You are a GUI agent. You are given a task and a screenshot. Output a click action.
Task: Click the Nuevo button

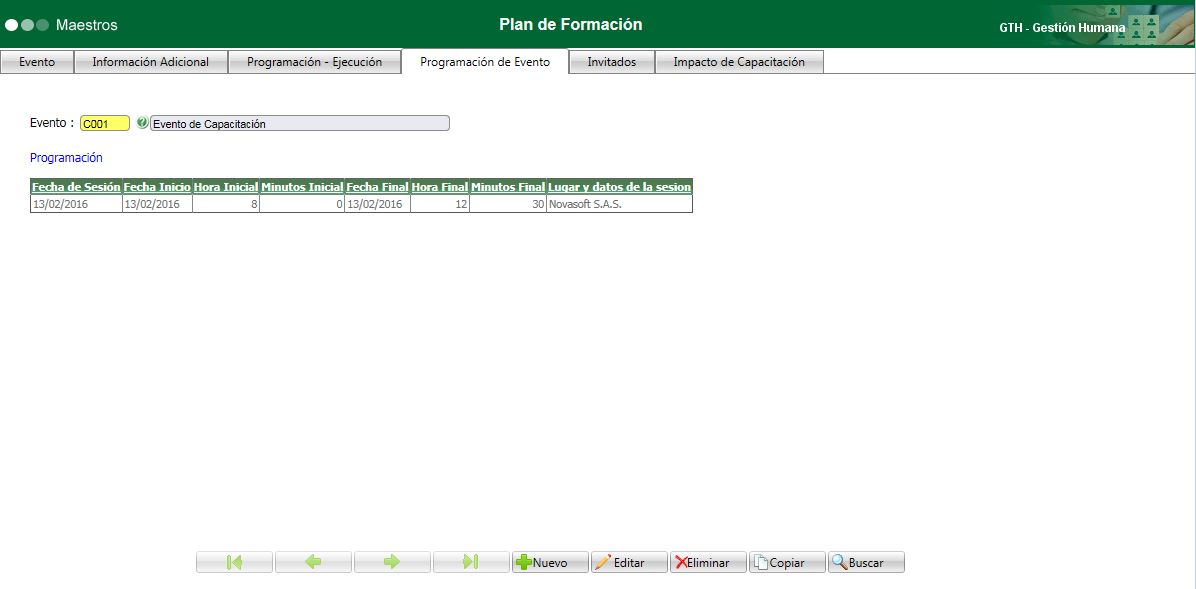coord(550,562)
